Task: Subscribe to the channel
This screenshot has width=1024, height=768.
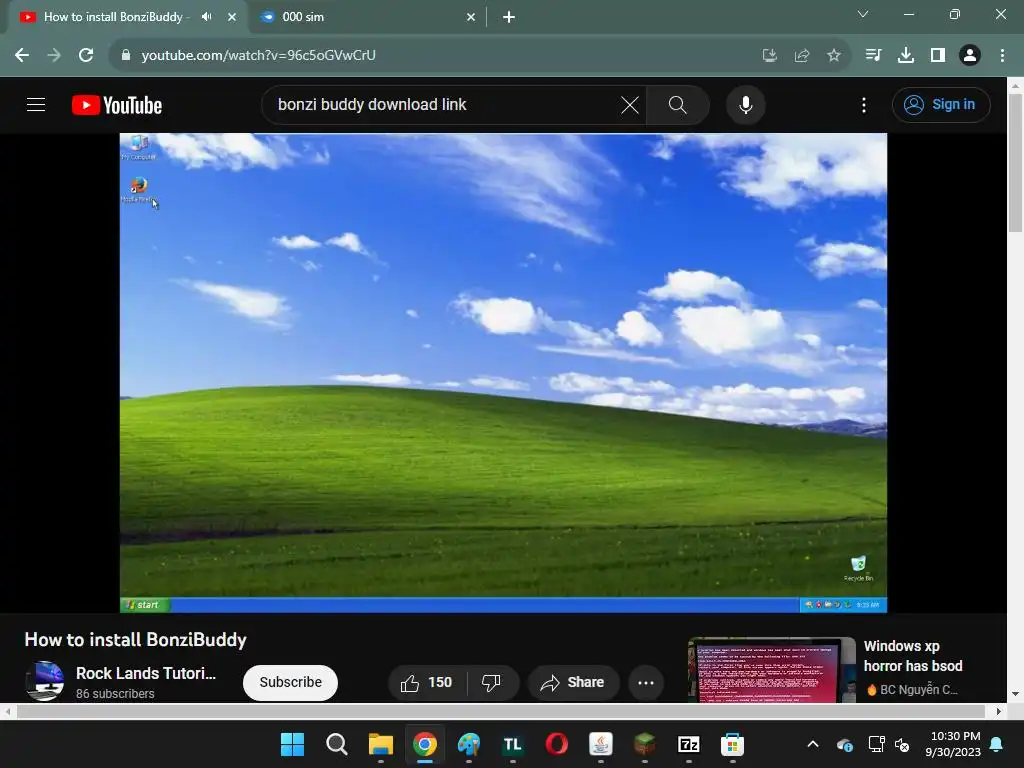Action: (290, 682)
